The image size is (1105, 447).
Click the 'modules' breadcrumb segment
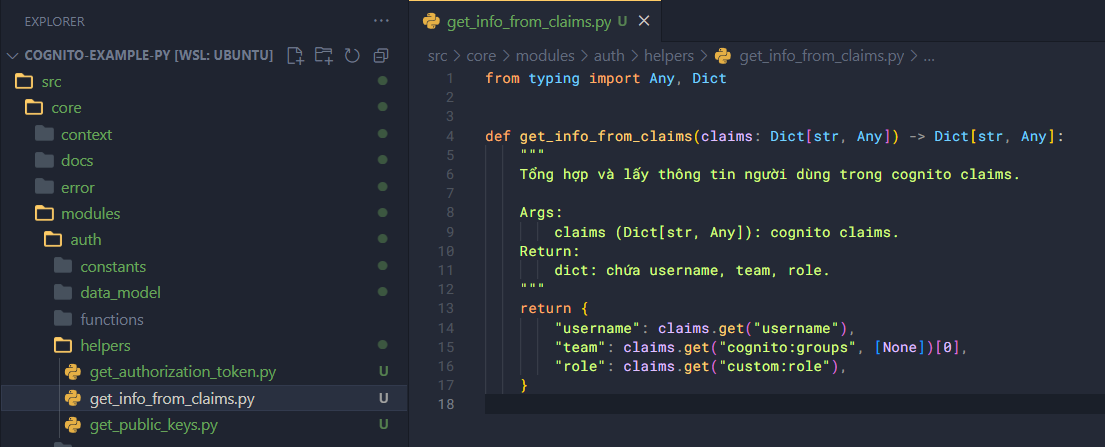click(546, 56)
